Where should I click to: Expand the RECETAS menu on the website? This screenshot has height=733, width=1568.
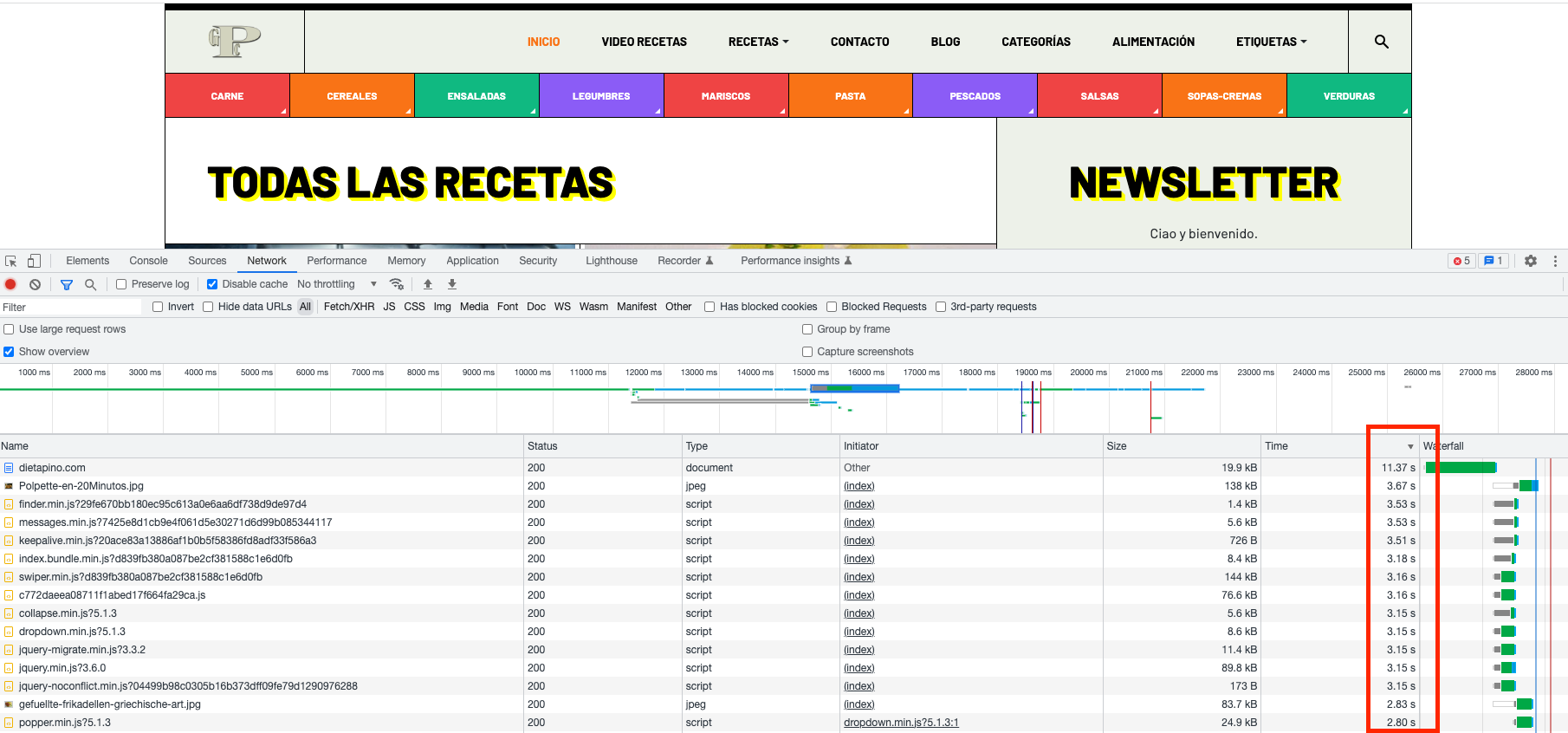(x=758, y=42)
